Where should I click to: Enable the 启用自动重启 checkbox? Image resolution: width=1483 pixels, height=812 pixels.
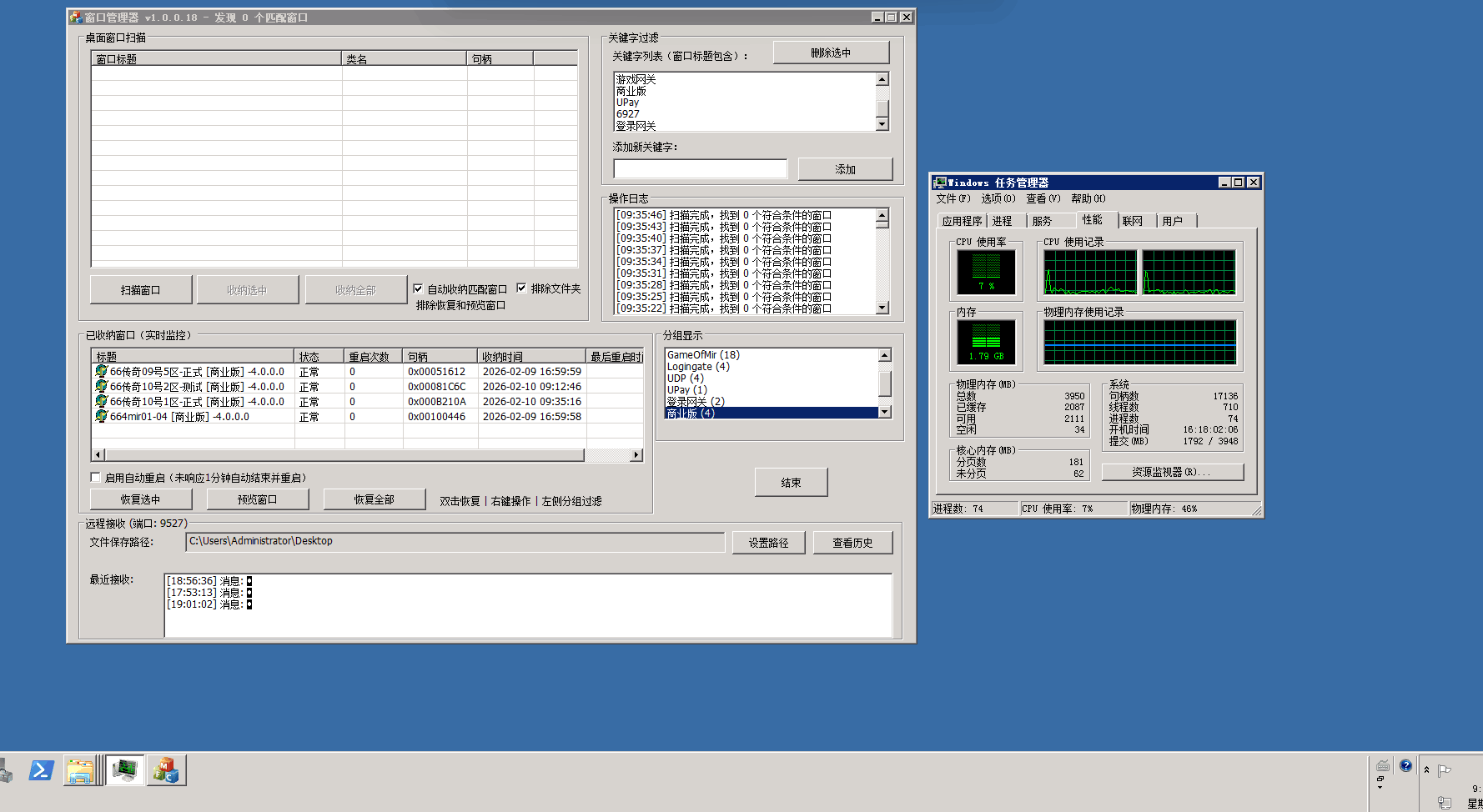(x=96, y=478)
